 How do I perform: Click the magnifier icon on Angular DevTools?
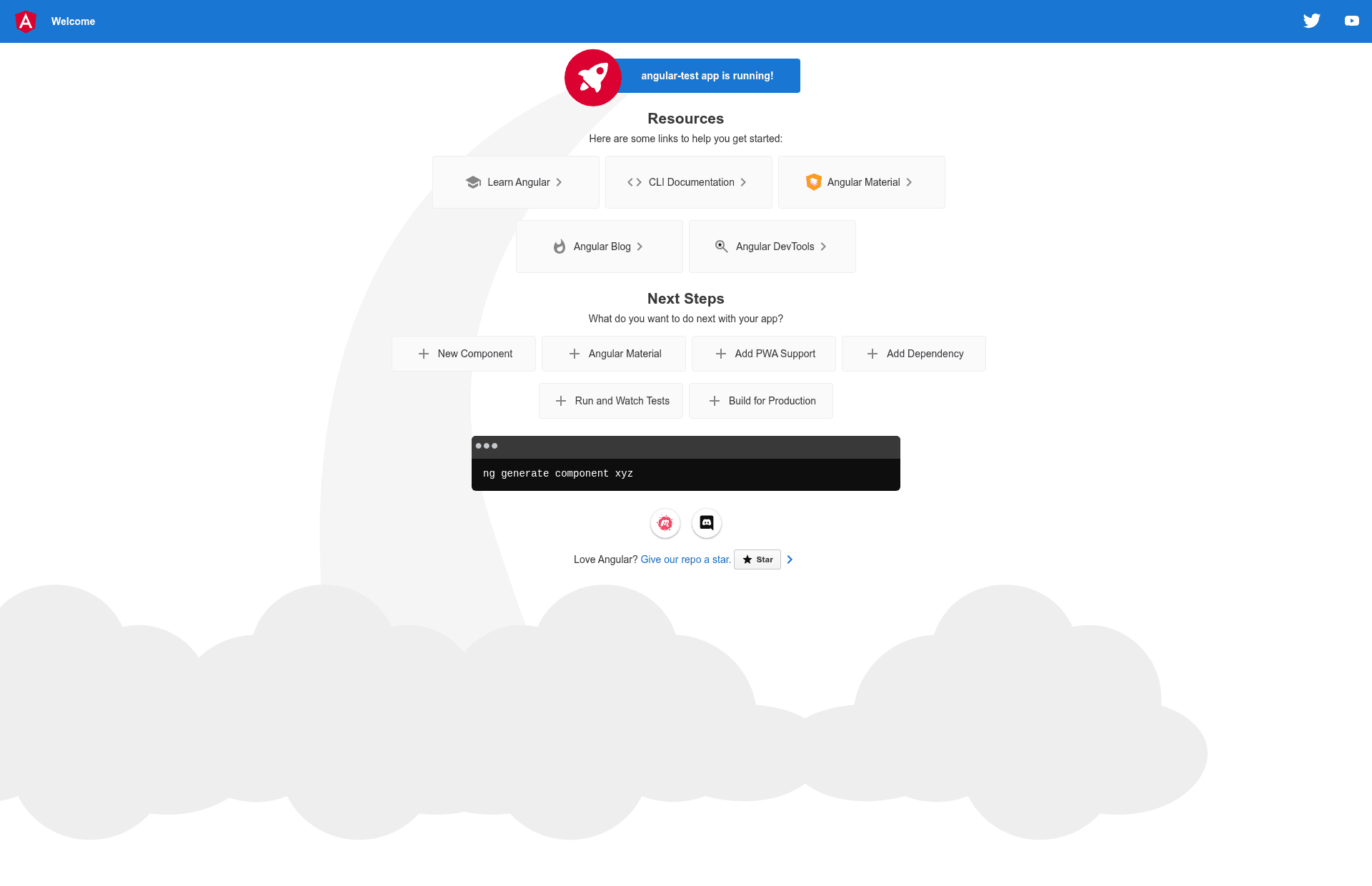pos(722,247)
